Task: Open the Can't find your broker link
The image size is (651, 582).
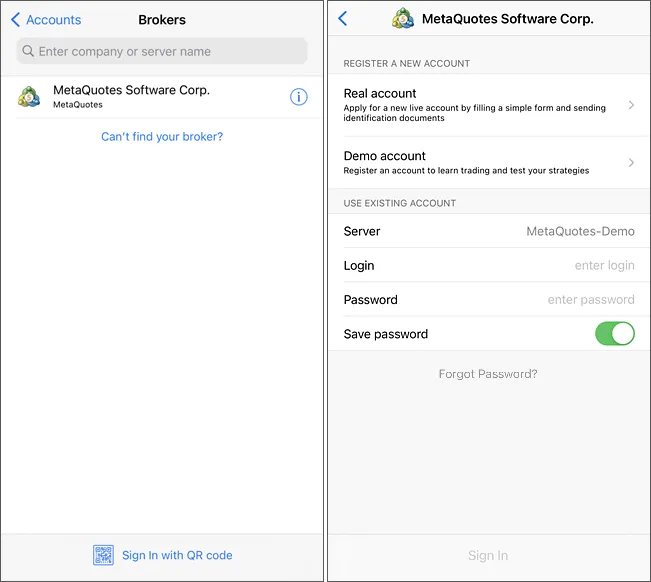Action: 162,137
